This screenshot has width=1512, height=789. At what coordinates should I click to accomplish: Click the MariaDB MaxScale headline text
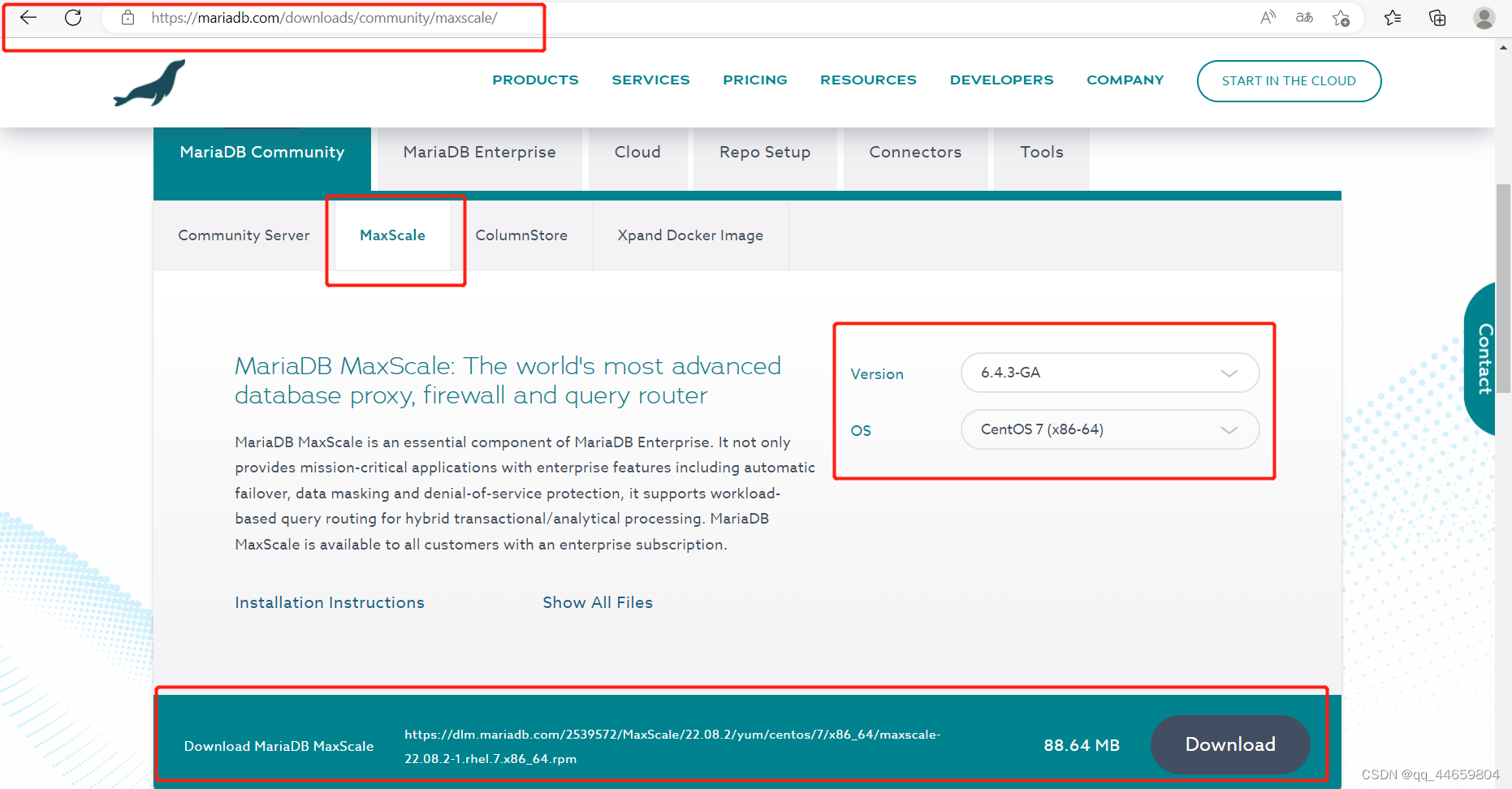point(508,381)
